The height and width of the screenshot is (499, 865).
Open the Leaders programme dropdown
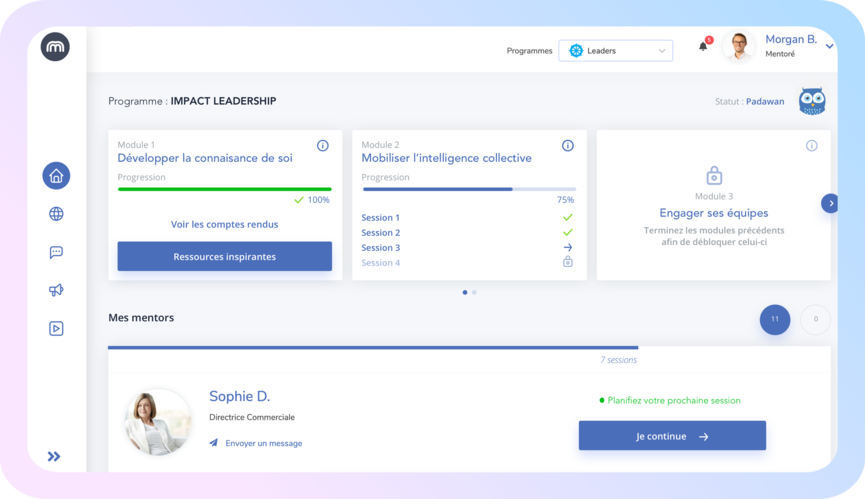(616, 51)
